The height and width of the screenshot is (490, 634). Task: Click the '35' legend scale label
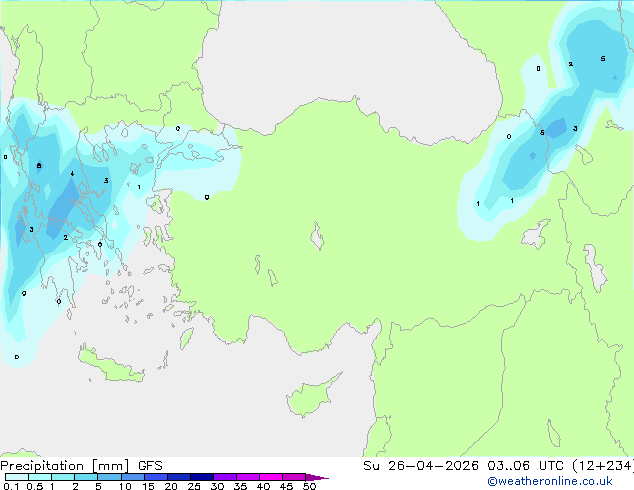tap(240, 486)
